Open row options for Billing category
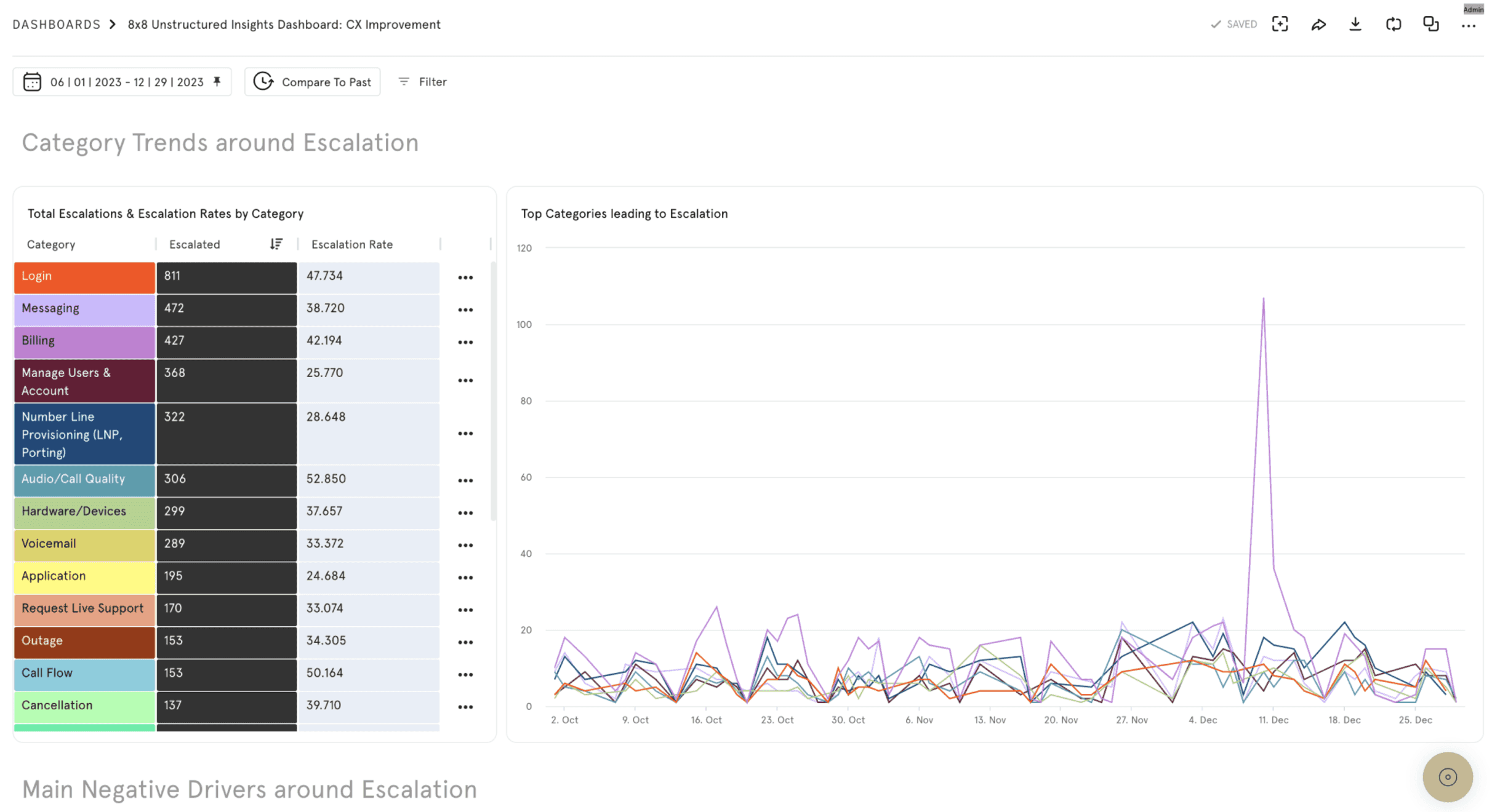Image resolution: width=1492 pixels, height=812 pixels. click(465, 343)
